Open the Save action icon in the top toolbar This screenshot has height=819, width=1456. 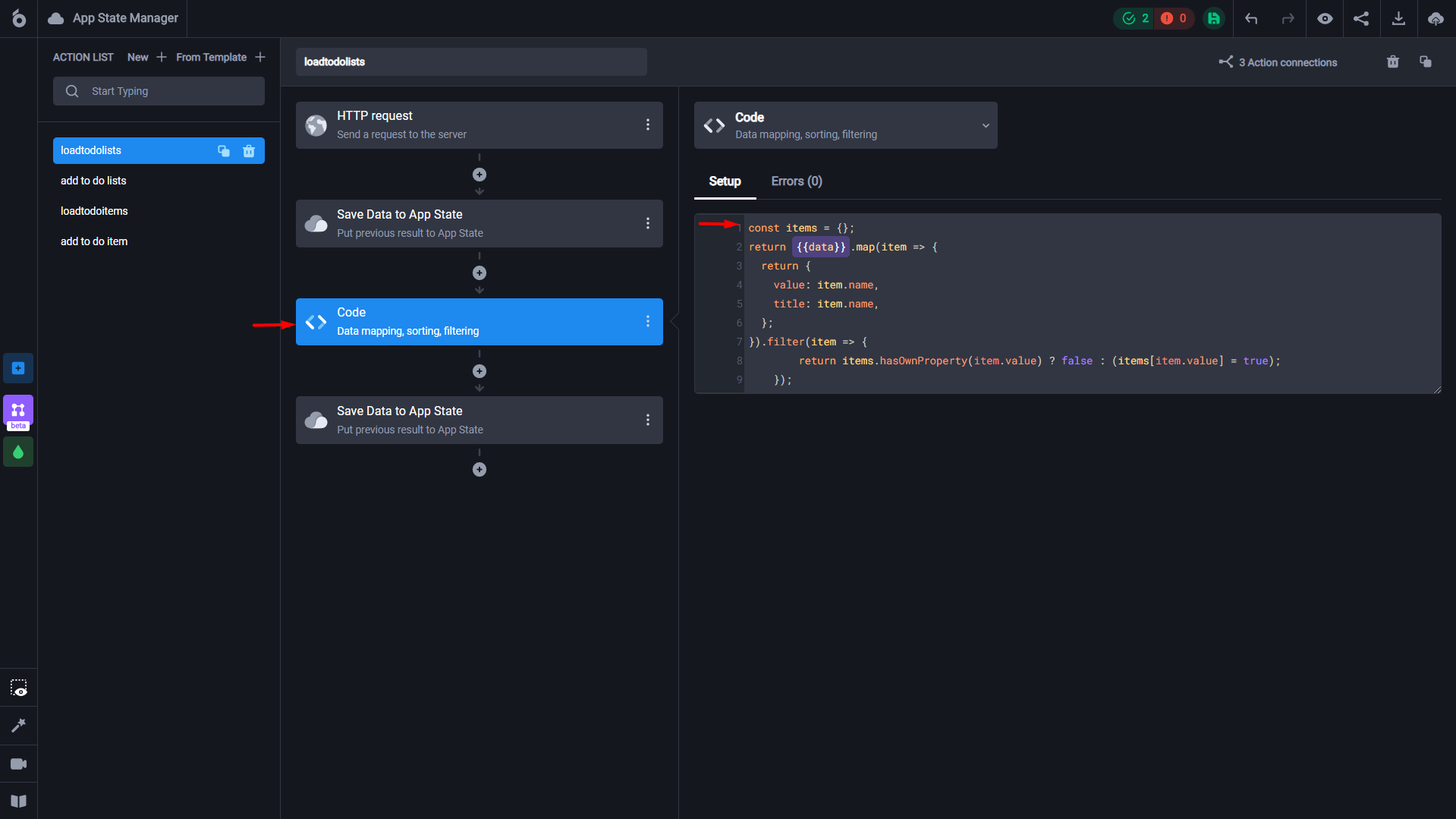pos(1213,18)
